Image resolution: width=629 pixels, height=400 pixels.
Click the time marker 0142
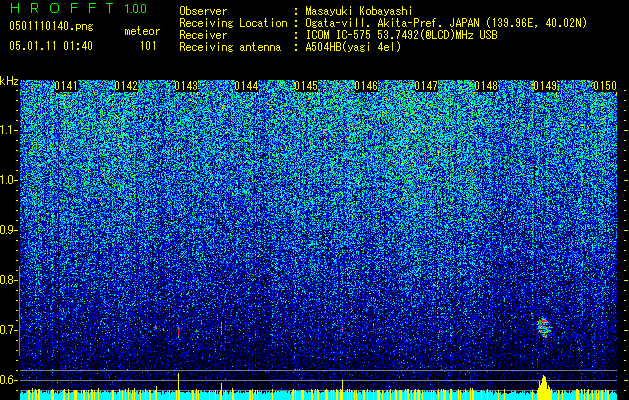pyautogui.click(x=126, y=86)
